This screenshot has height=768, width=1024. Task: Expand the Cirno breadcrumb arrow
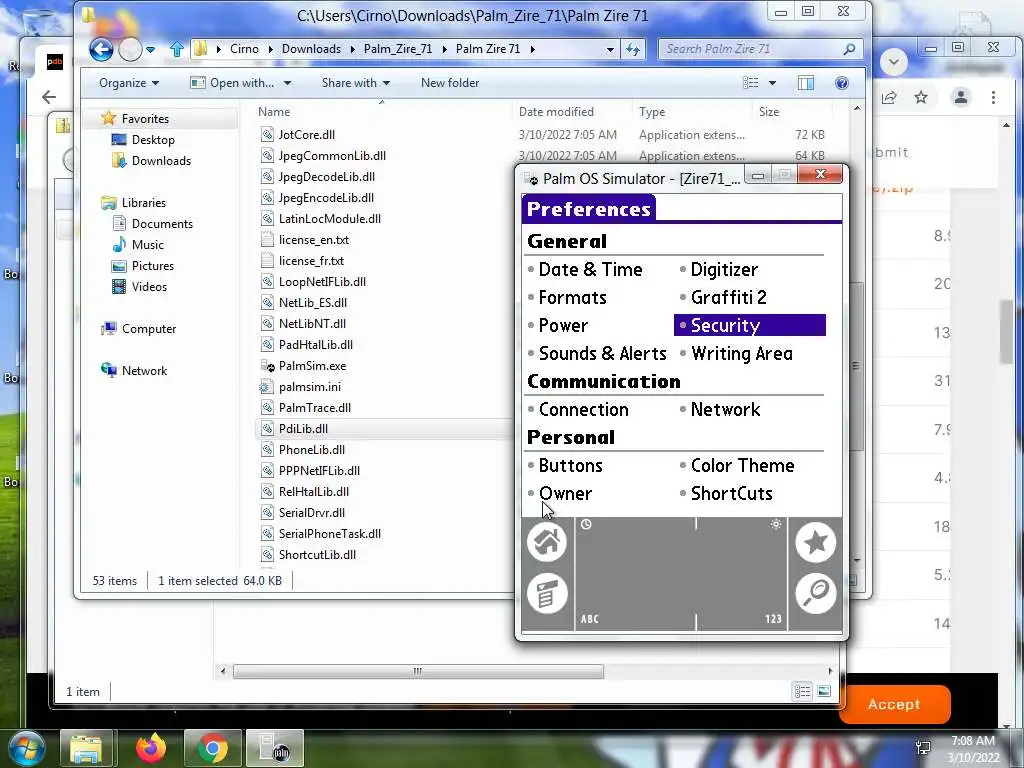click(x=270, y=49)
